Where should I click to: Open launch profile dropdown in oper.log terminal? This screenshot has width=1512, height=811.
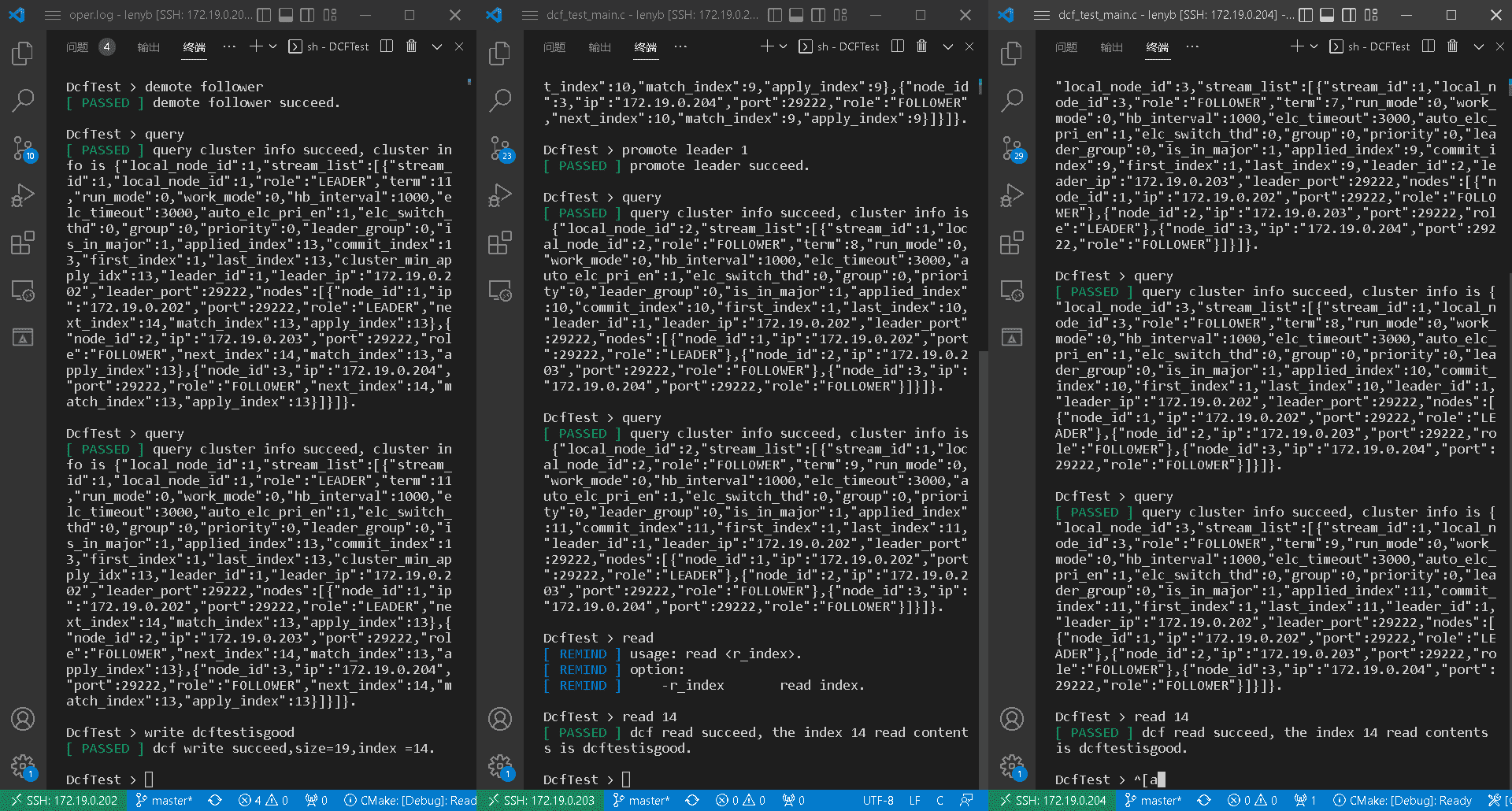click(x=273, y=46)
